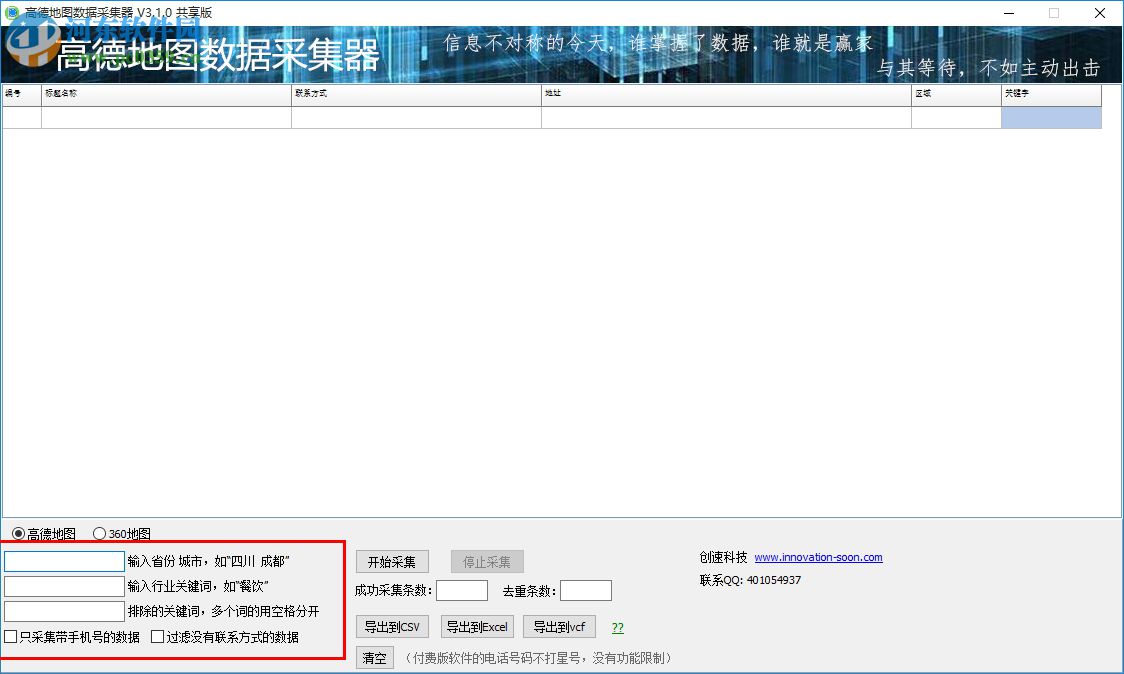Check the 过滤没有联系方式的数据 box
Viewport: 1124px width, 674px height.
[x=156, y=636]
